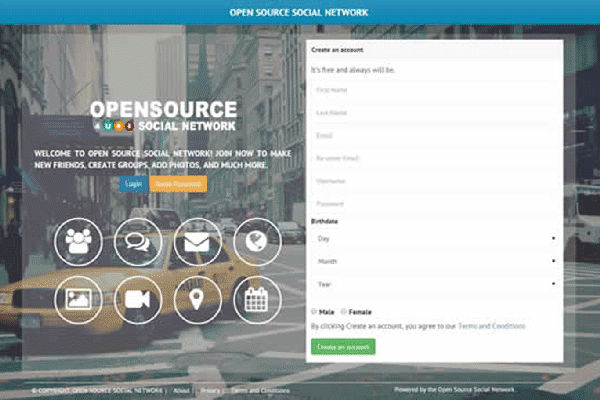The image size is (600, 400).
Task: Expand the Month birthdate dropdown
Action: tap(434, 262)
